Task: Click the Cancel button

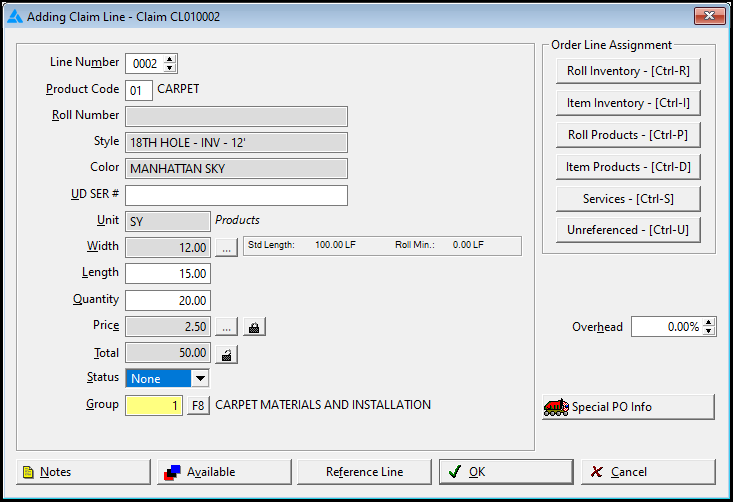Action: pos(648,472)
